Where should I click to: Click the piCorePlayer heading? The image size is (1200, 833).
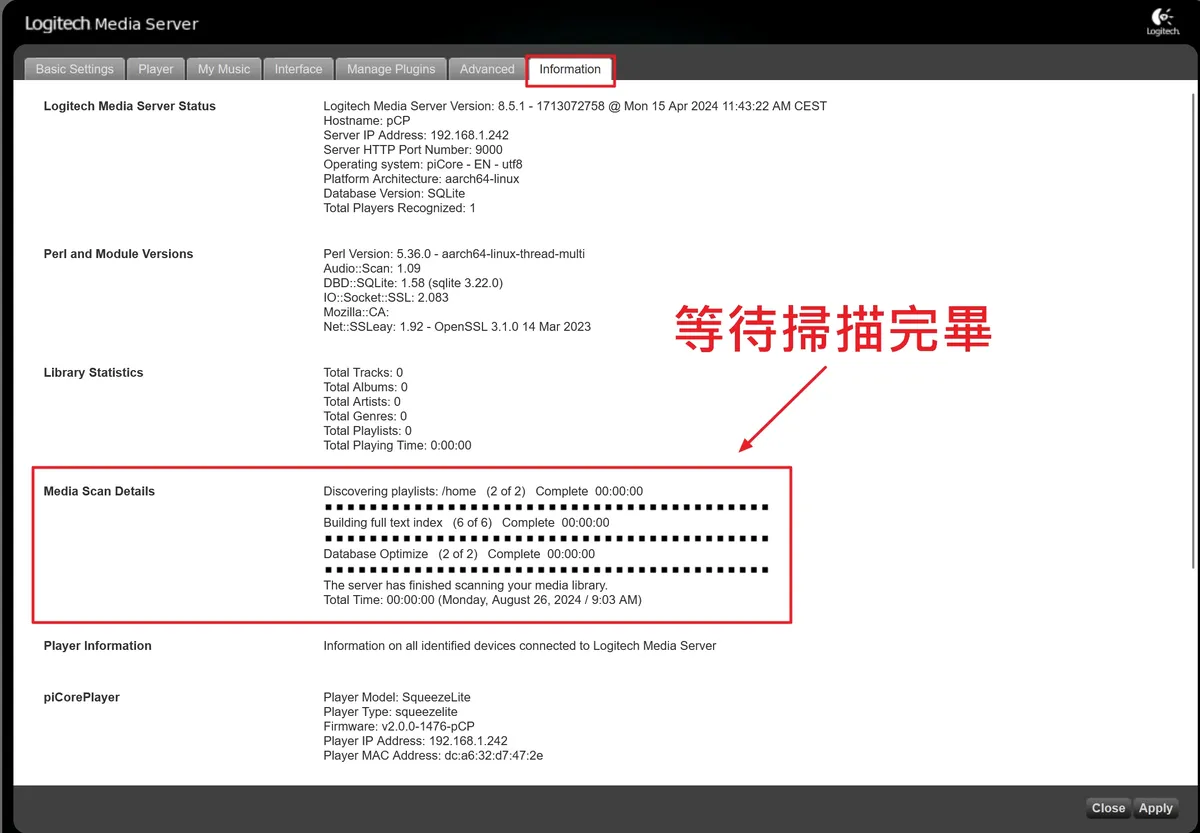click(x=82, y=697)
